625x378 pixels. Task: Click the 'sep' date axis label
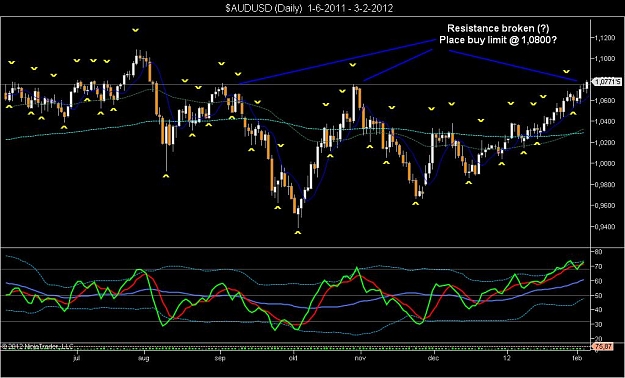tap(220, 358)
